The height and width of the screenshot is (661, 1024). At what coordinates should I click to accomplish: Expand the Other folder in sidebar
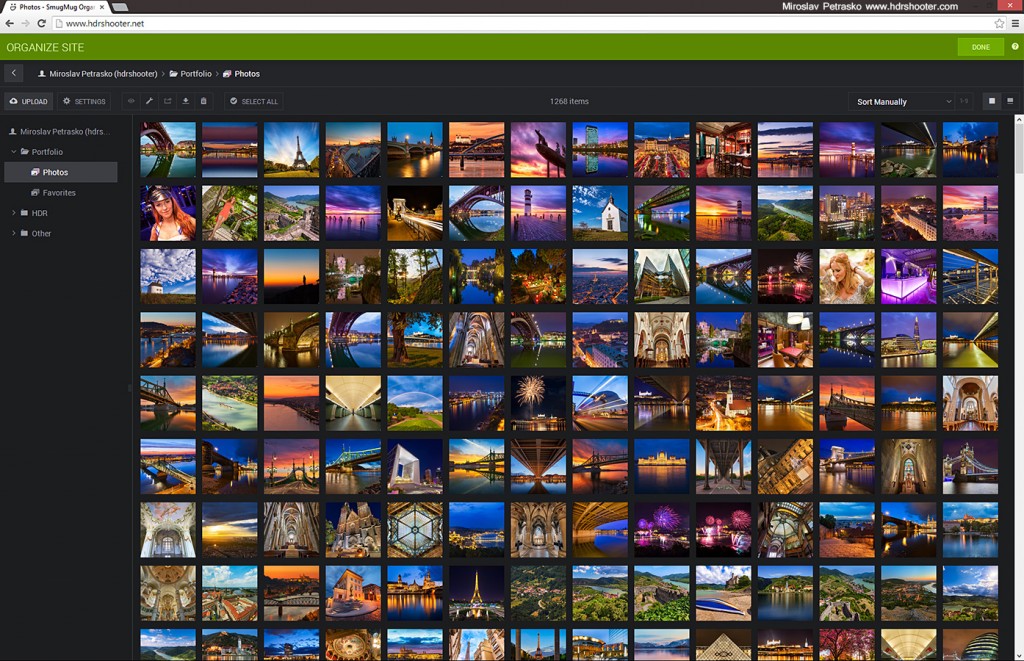[14, 233]
